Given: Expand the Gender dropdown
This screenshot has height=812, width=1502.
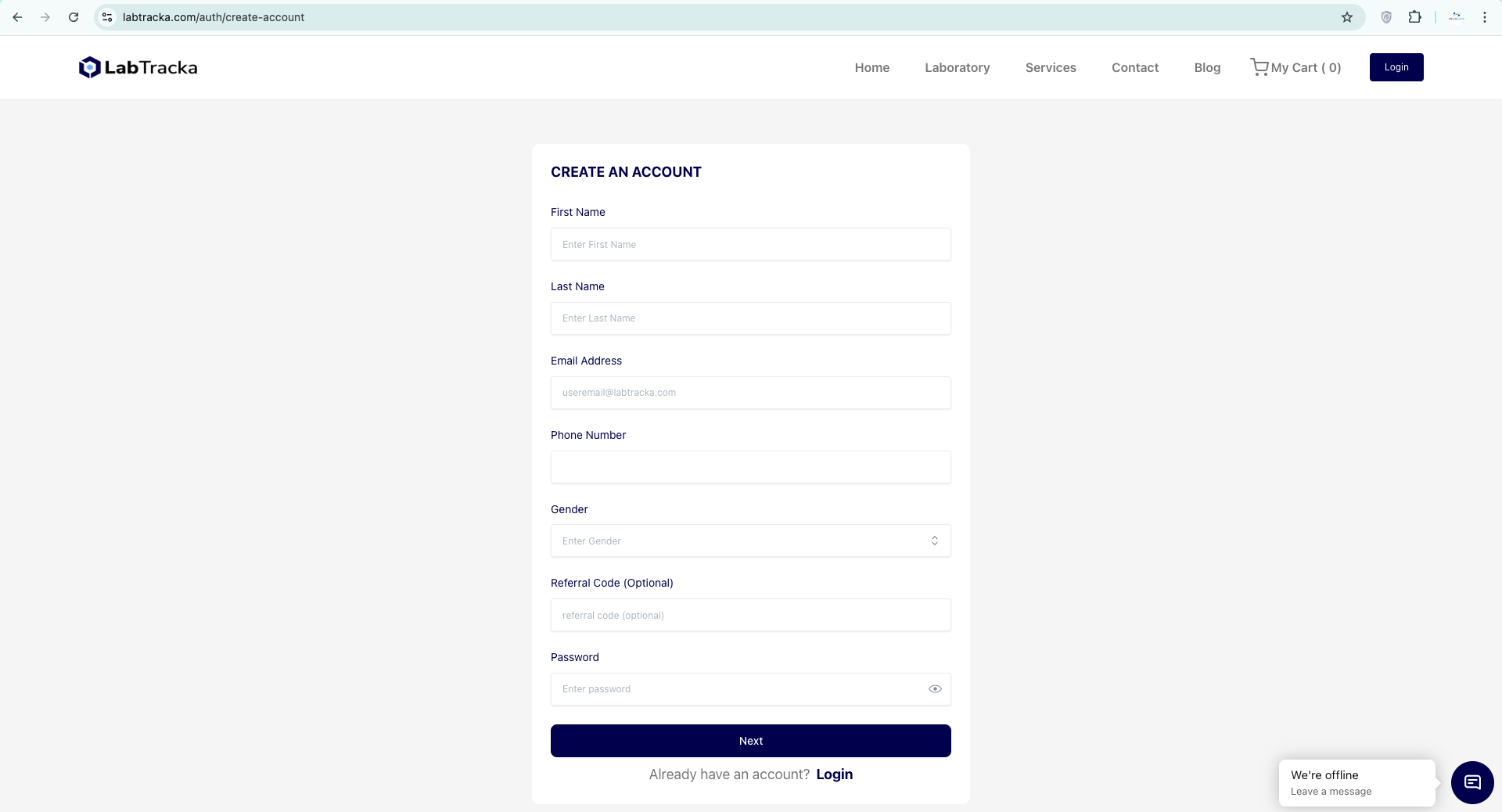Looking at the screenshot, I should 750,541.
